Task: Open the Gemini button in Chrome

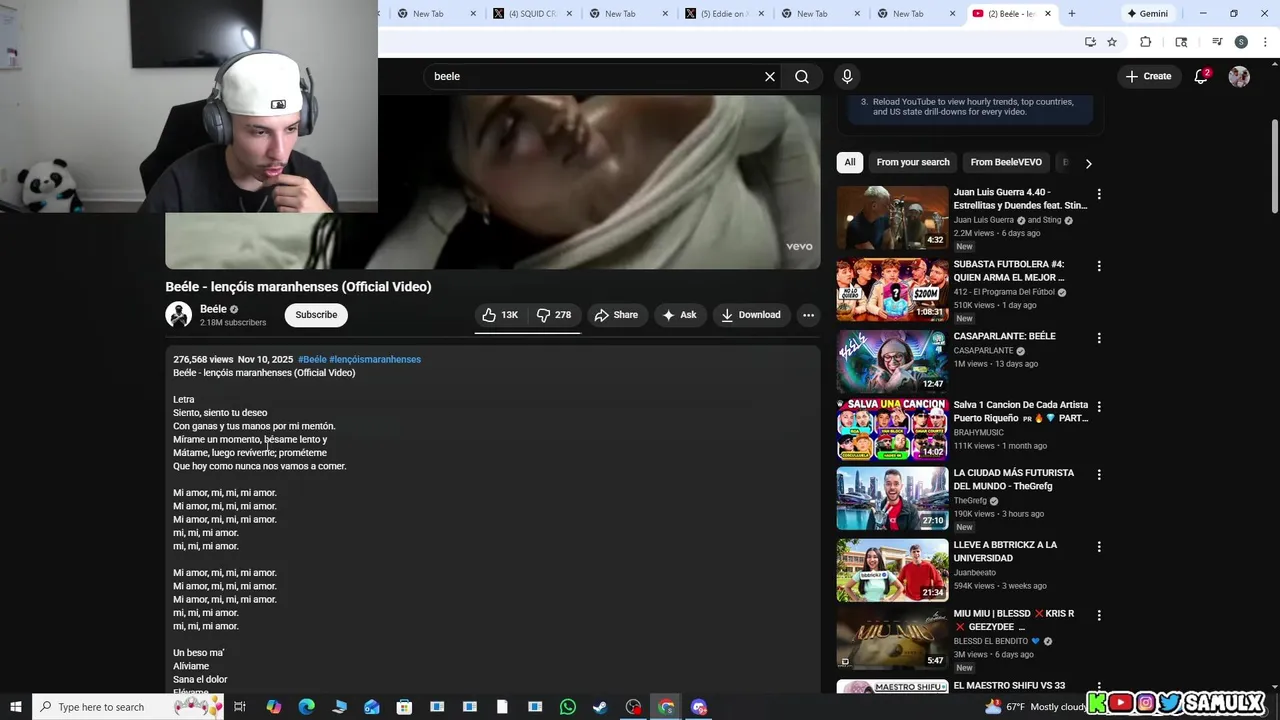Action: click(x=1146, y=14)
